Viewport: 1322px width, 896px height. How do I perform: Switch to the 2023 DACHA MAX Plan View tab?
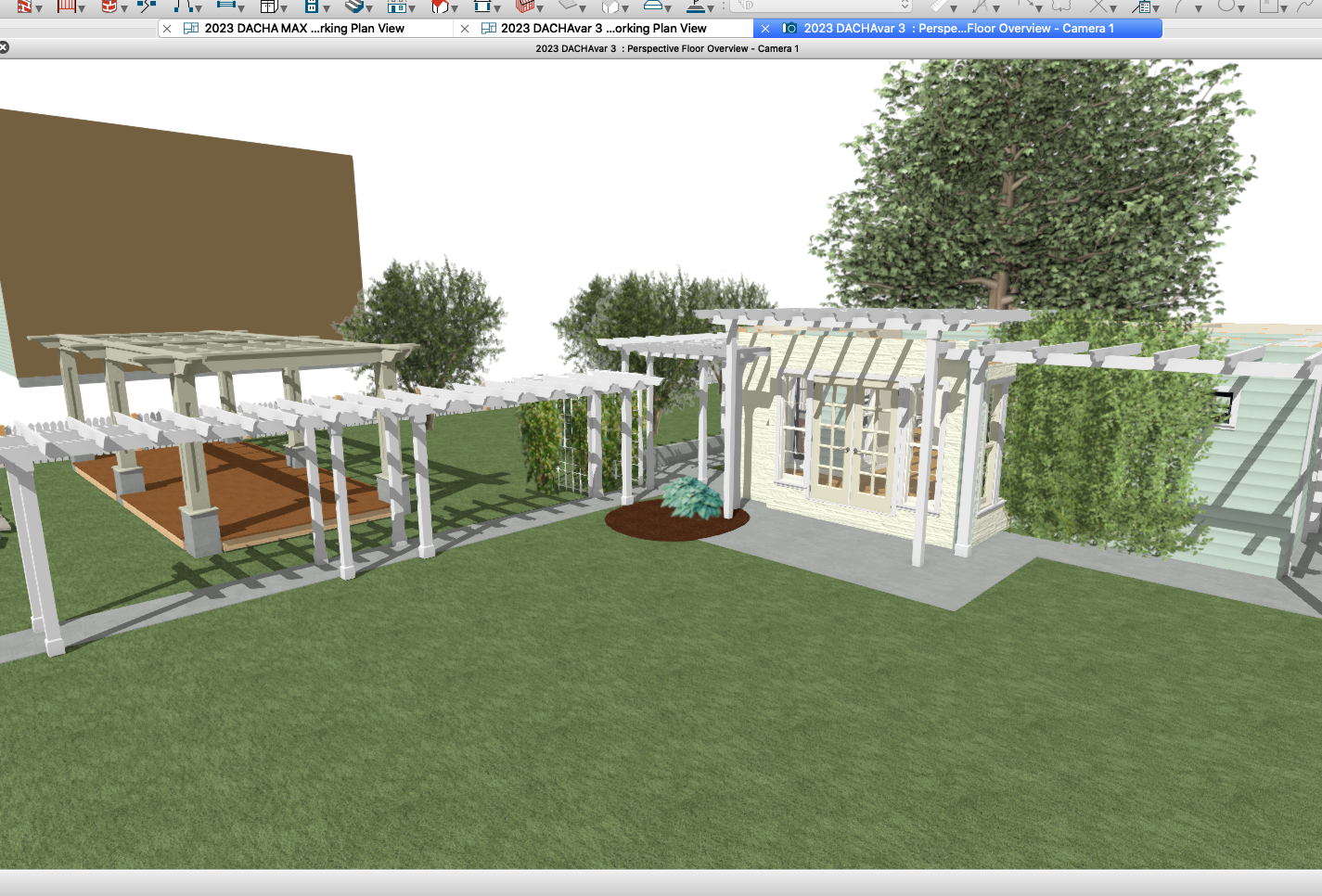click(304, 29)
